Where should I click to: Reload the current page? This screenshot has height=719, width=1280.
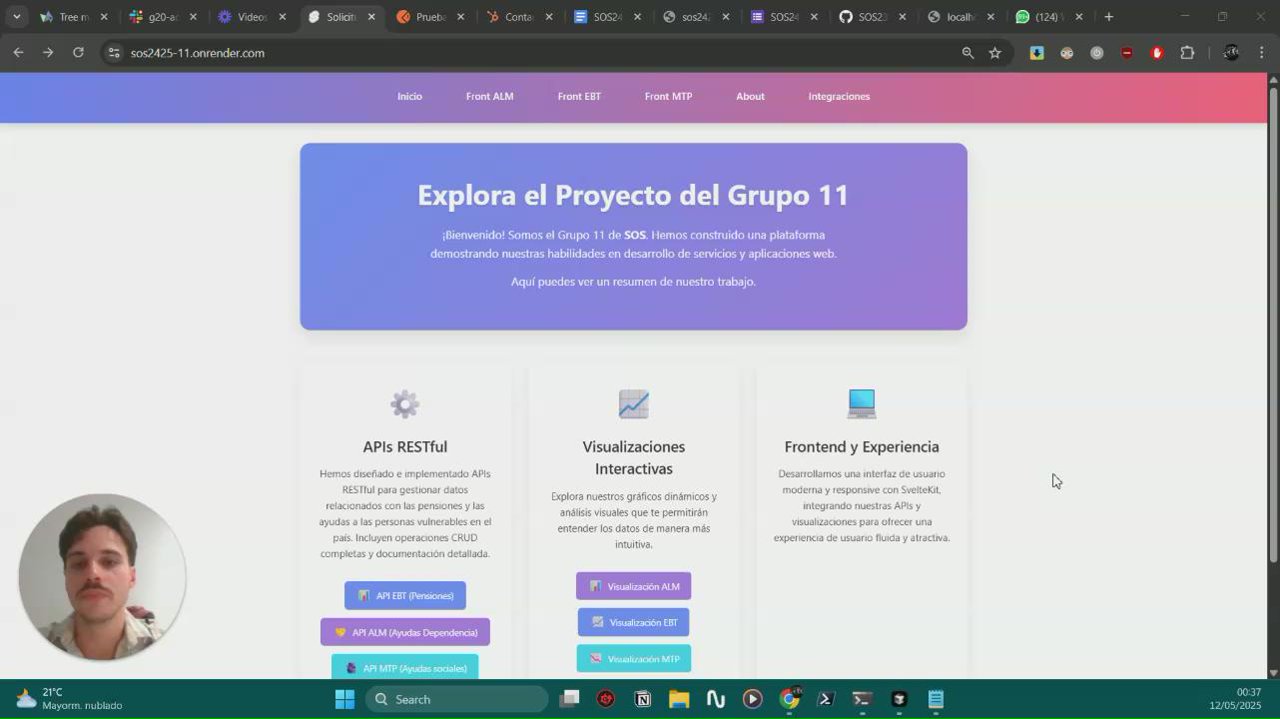pyautogui.click(x=78, y=53)
